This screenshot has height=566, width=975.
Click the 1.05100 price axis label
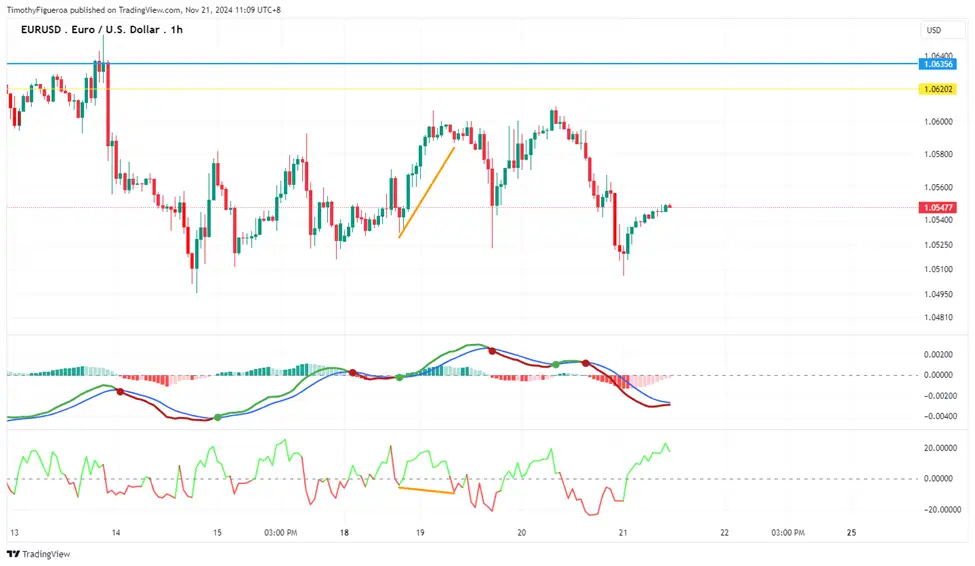pyautogui.click(x=938, y=269)
